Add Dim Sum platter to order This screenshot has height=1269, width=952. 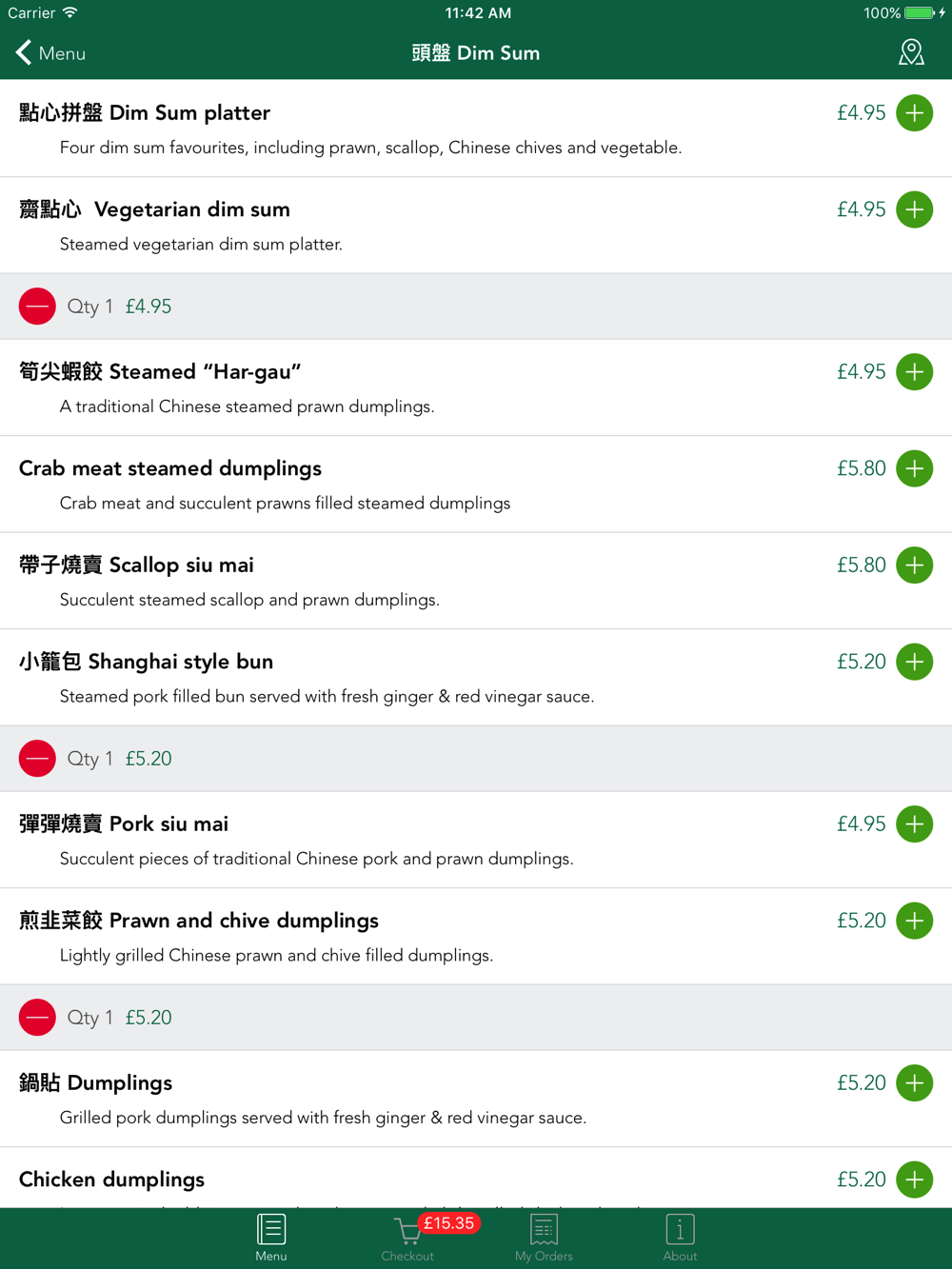click(914, 113)
